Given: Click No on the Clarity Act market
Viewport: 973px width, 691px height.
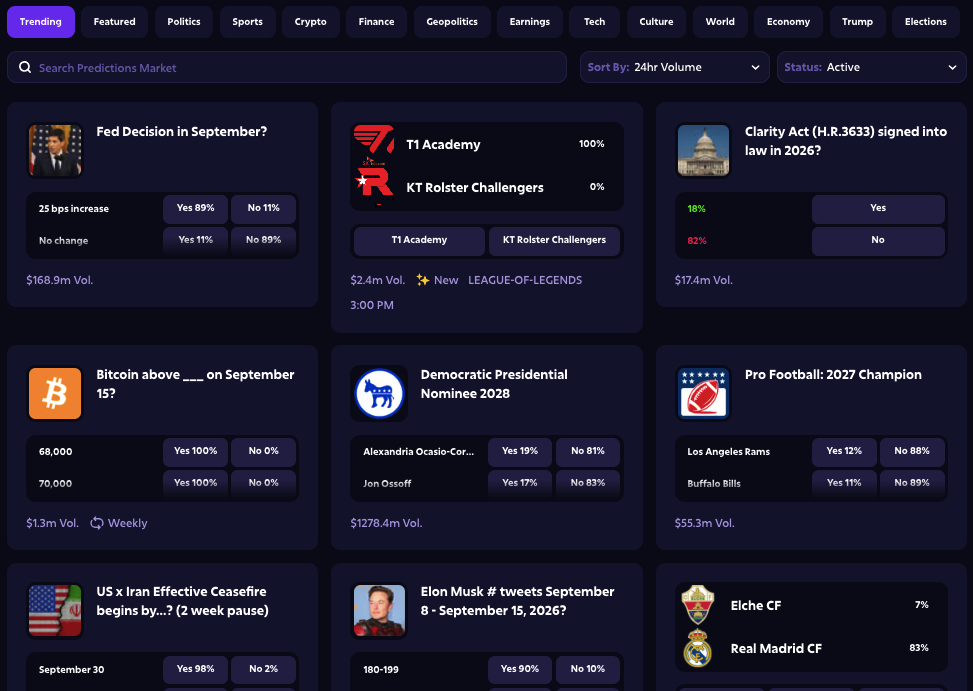Looking at the screenshot, I should click(x=878, y=241).
